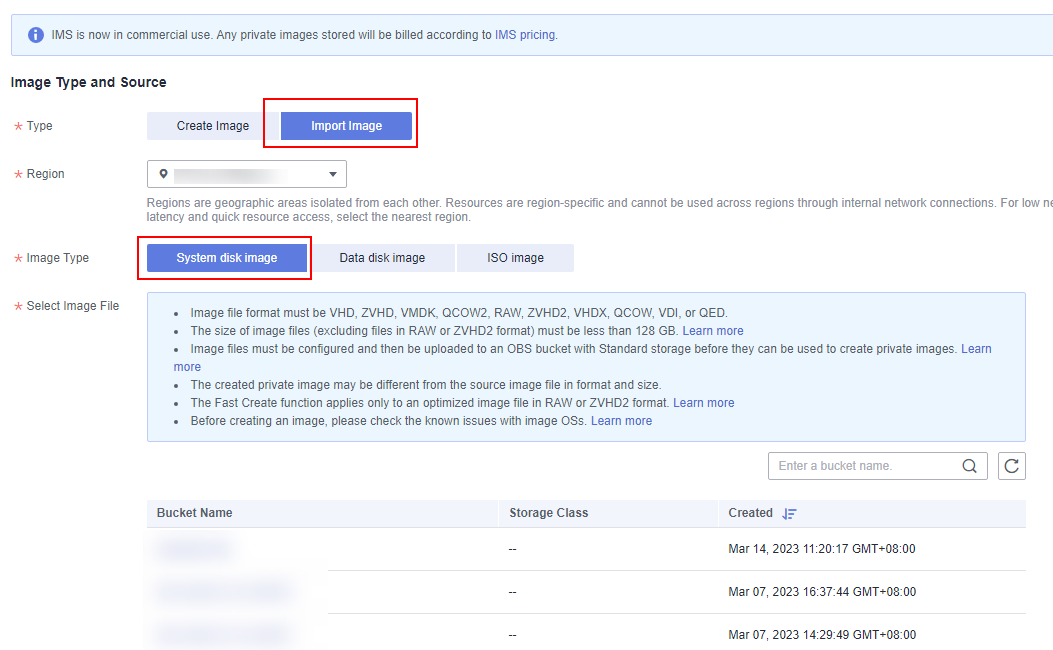Click the Enter a bucket name field
This screenshot has width=1053, height=650.
pyautogui.click(x=860, y=466)
